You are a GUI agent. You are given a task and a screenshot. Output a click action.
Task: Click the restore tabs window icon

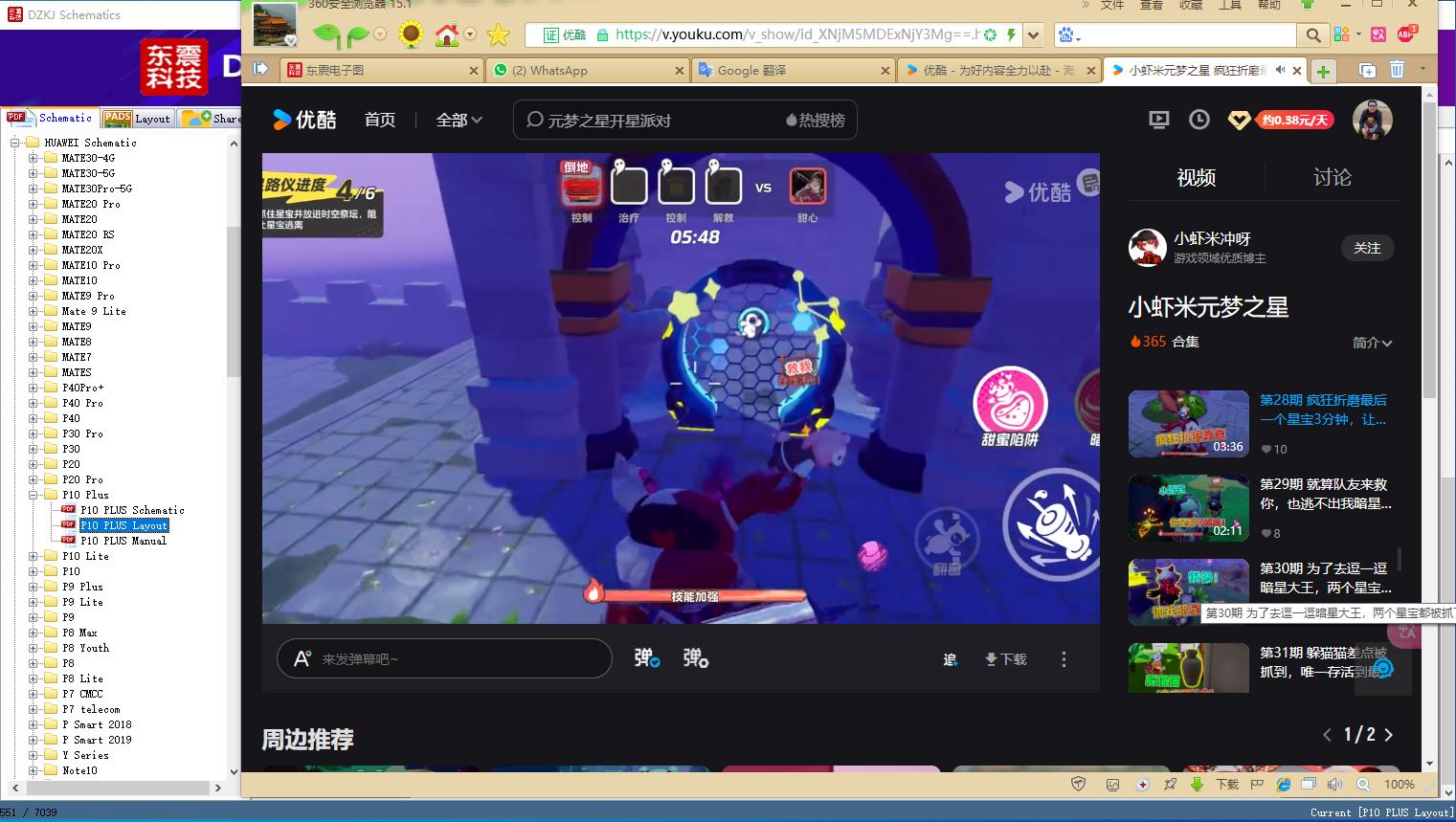coord(1367,70)
